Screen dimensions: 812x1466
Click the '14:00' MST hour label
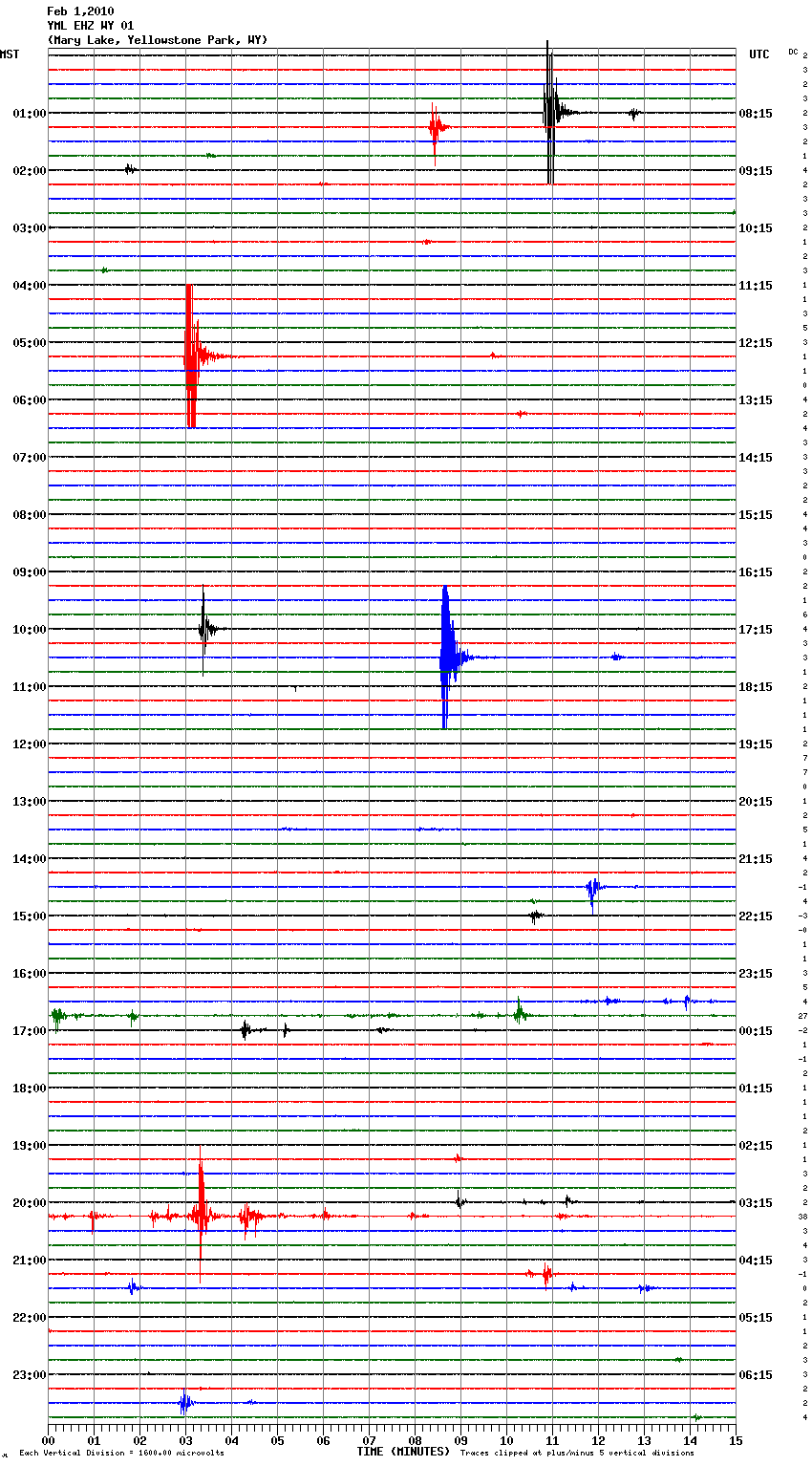tap(29, 858)
